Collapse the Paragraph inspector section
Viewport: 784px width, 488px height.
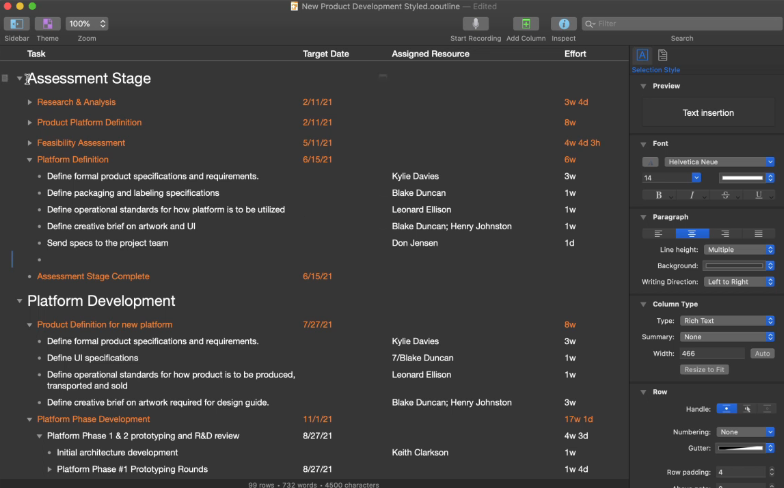[x=644, y=217]
